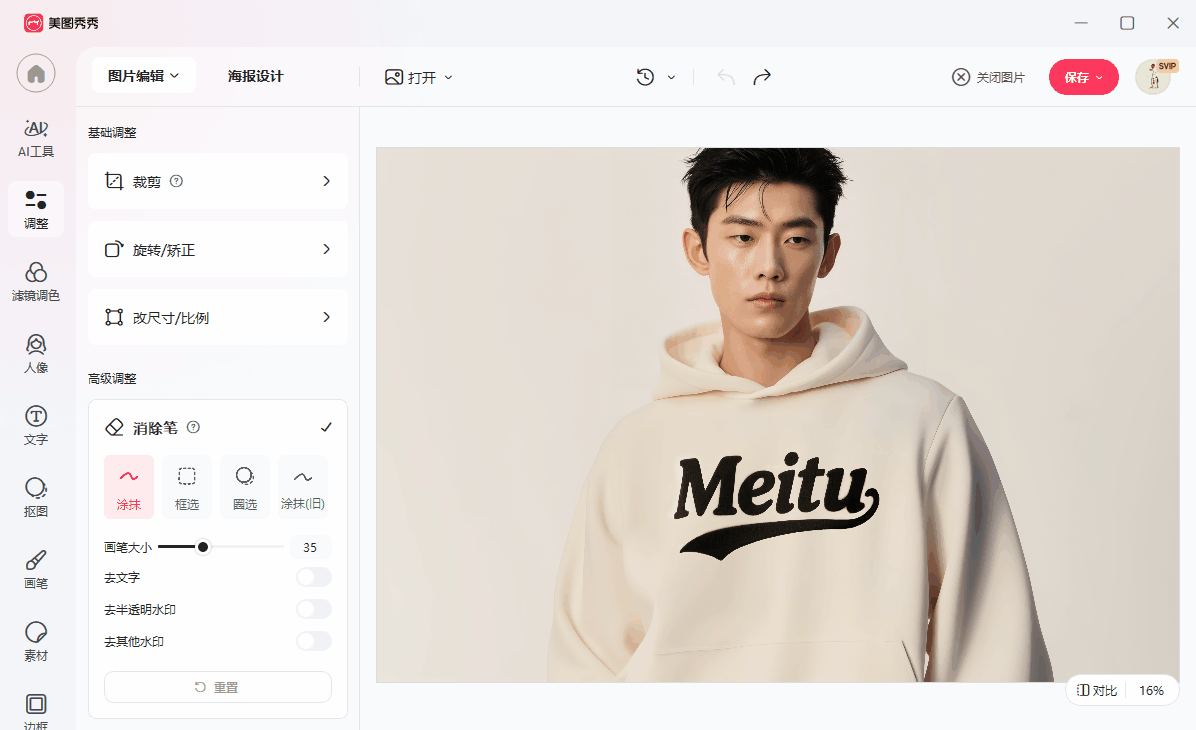Select the 抠图 cutout tool
1196x730 pixels.
click(x=36, y=498)
